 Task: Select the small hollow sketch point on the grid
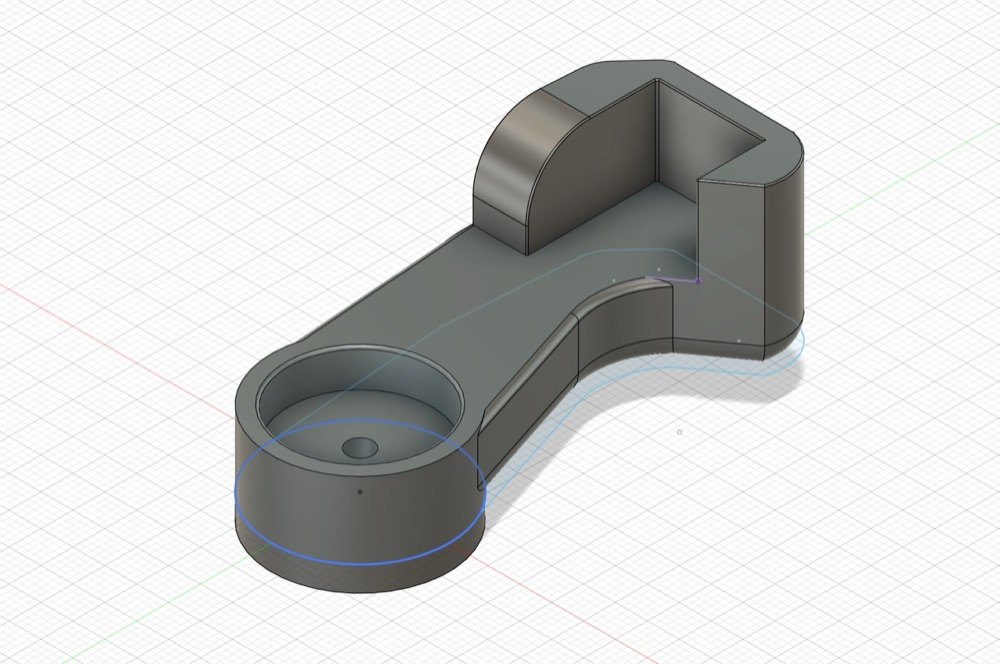tap(679, 432)
